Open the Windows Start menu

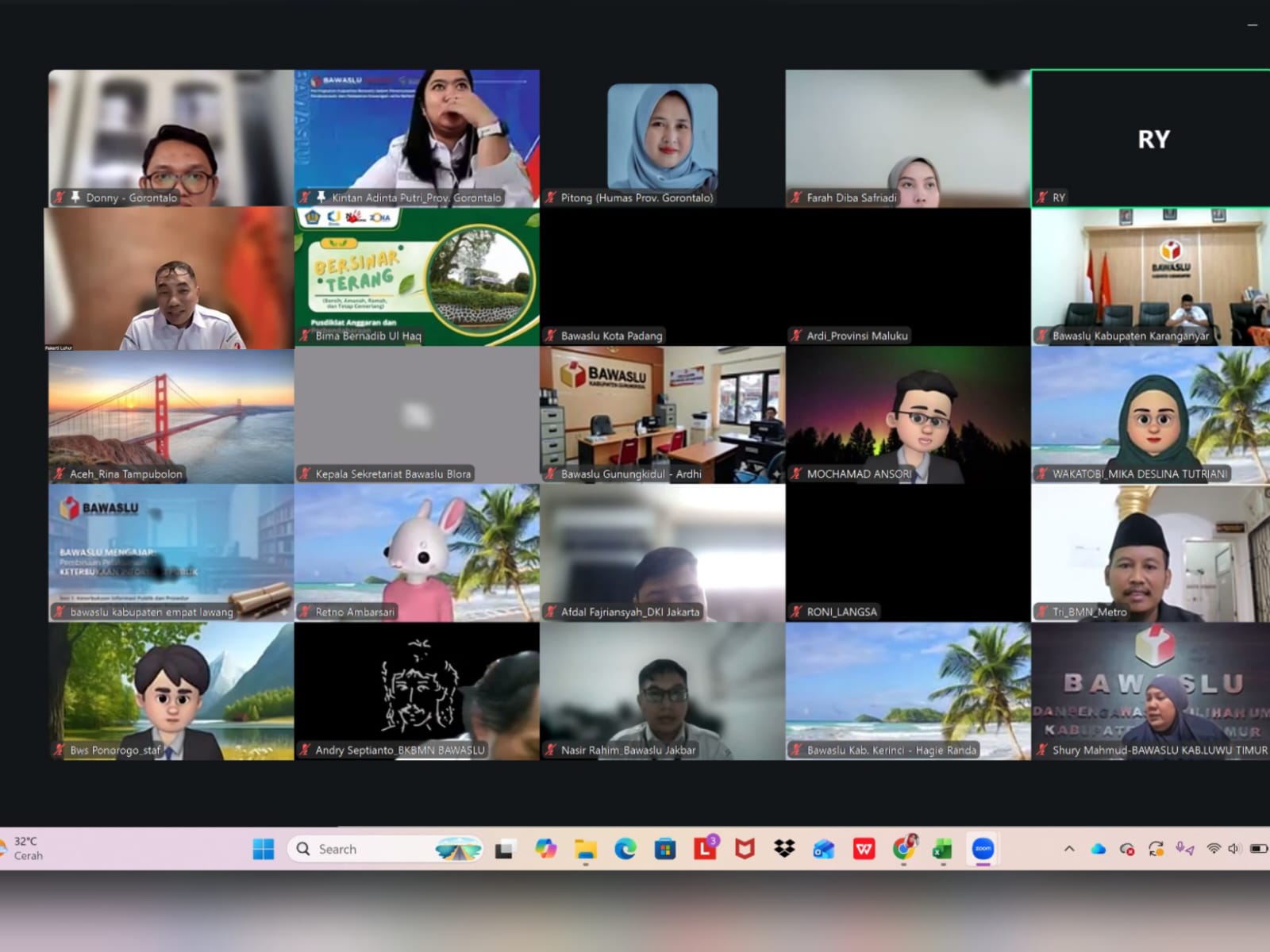264,849
